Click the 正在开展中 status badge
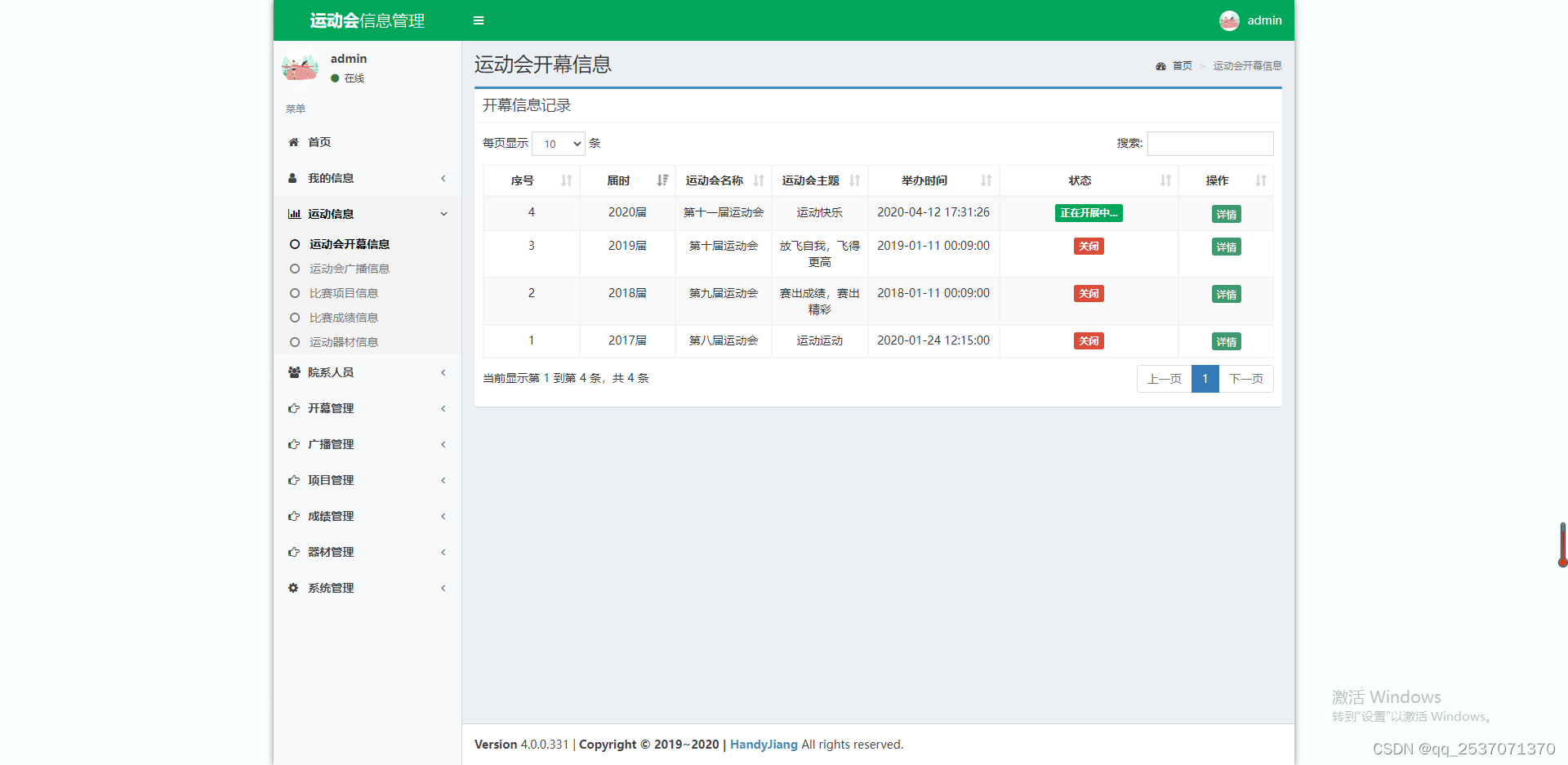1568x765 pixels. 1089,213
